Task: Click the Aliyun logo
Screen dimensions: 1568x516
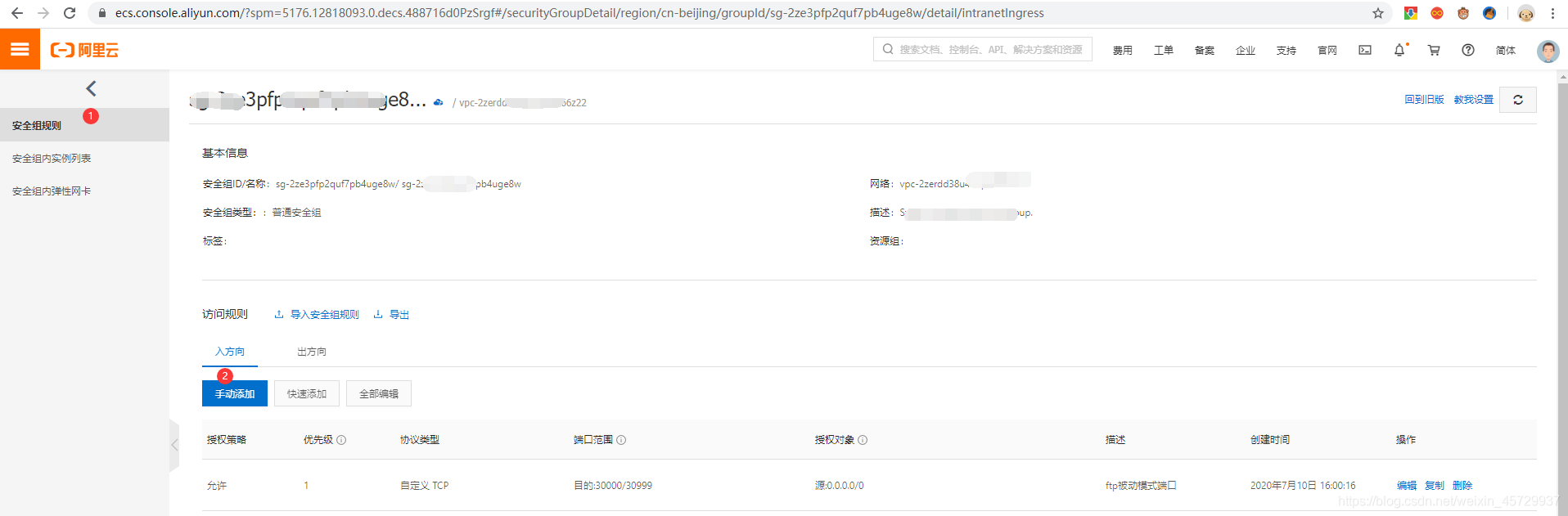Action: 84,50
